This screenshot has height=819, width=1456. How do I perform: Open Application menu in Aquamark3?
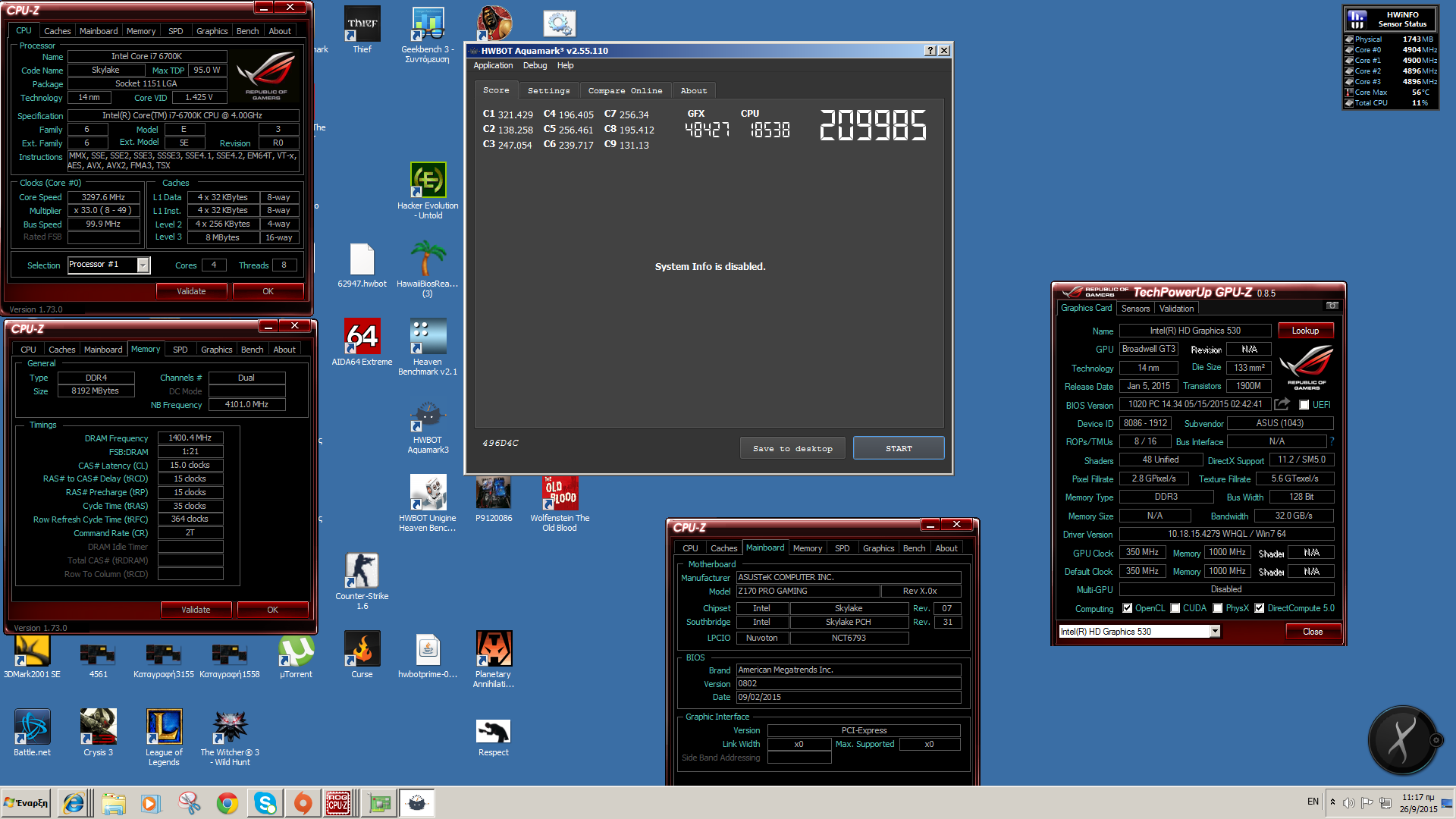tap(493, 66)
